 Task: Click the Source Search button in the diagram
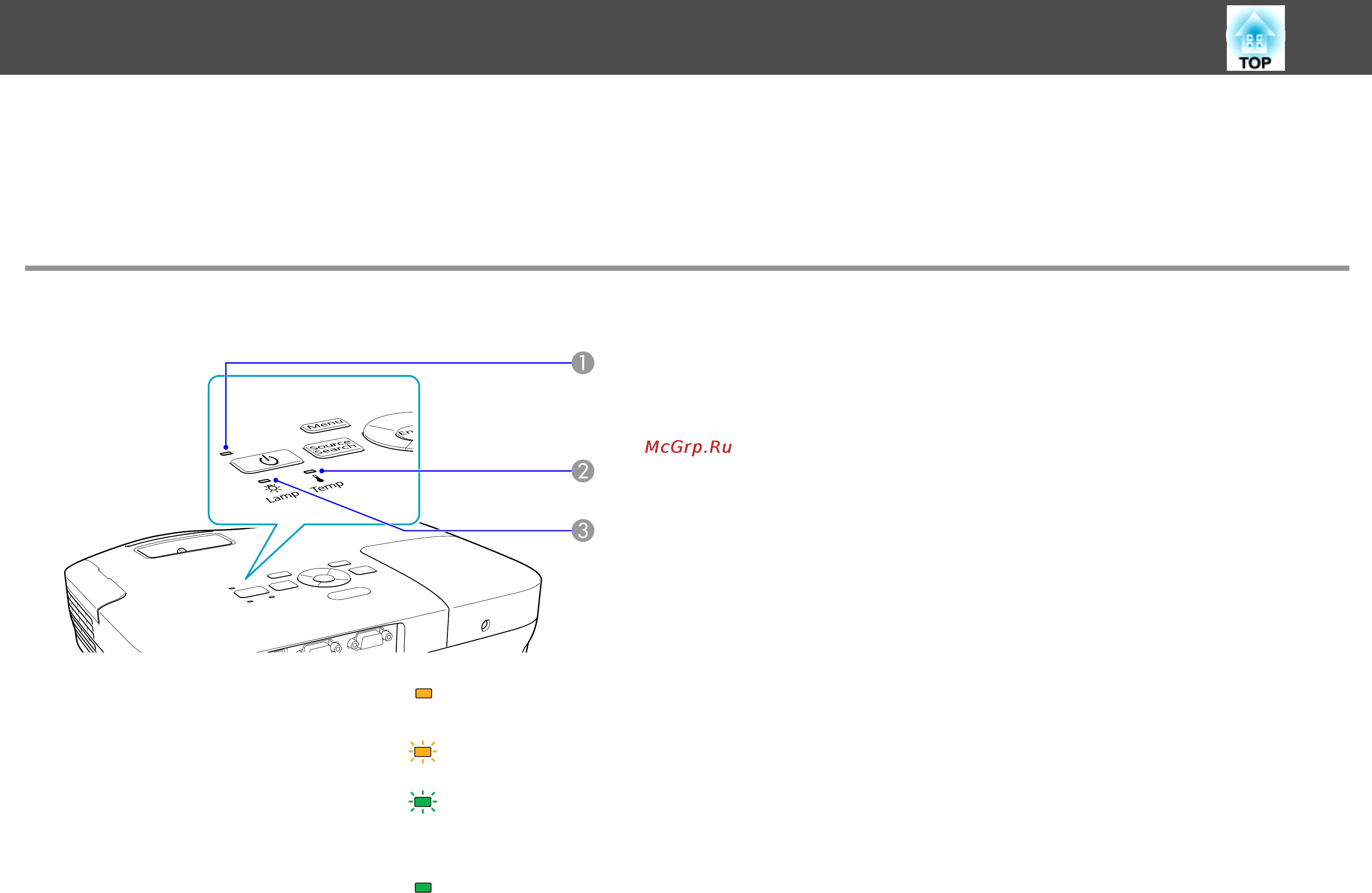[x=333, y=447]
